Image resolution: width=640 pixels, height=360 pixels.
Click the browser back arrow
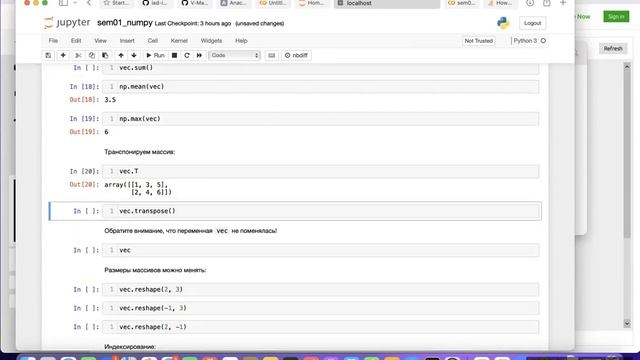click(89, 3)
